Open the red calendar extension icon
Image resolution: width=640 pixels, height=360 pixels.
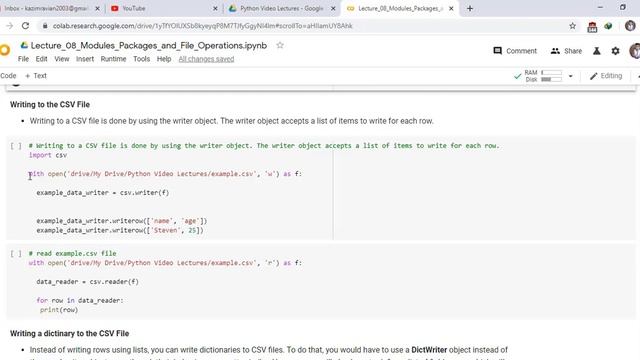592,27
